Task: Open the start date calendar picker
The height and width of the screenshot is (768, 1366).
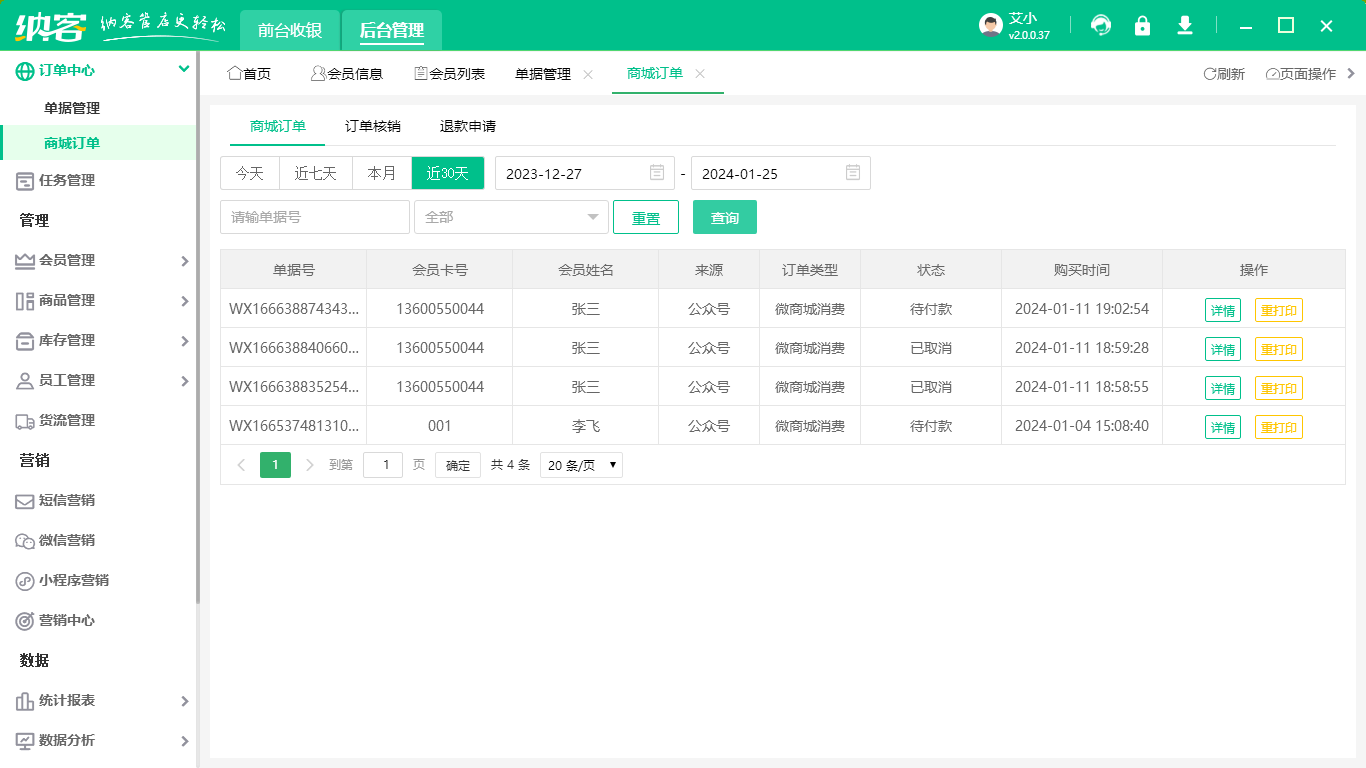Action: (x=655, y=172)
